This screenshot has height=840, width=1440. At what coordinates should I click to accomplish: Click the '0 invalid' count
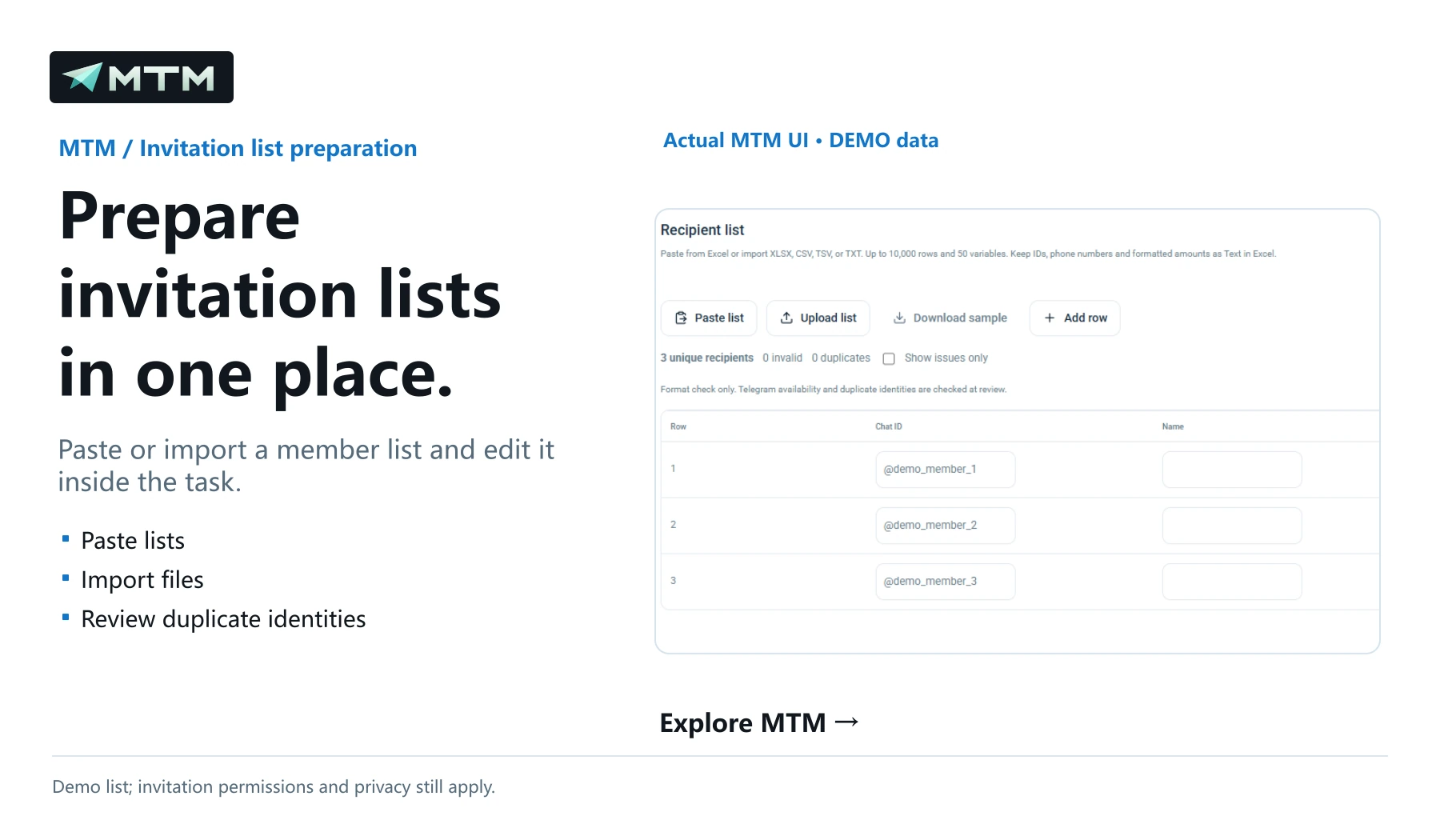pyautogui.click(x=782, y=358)
